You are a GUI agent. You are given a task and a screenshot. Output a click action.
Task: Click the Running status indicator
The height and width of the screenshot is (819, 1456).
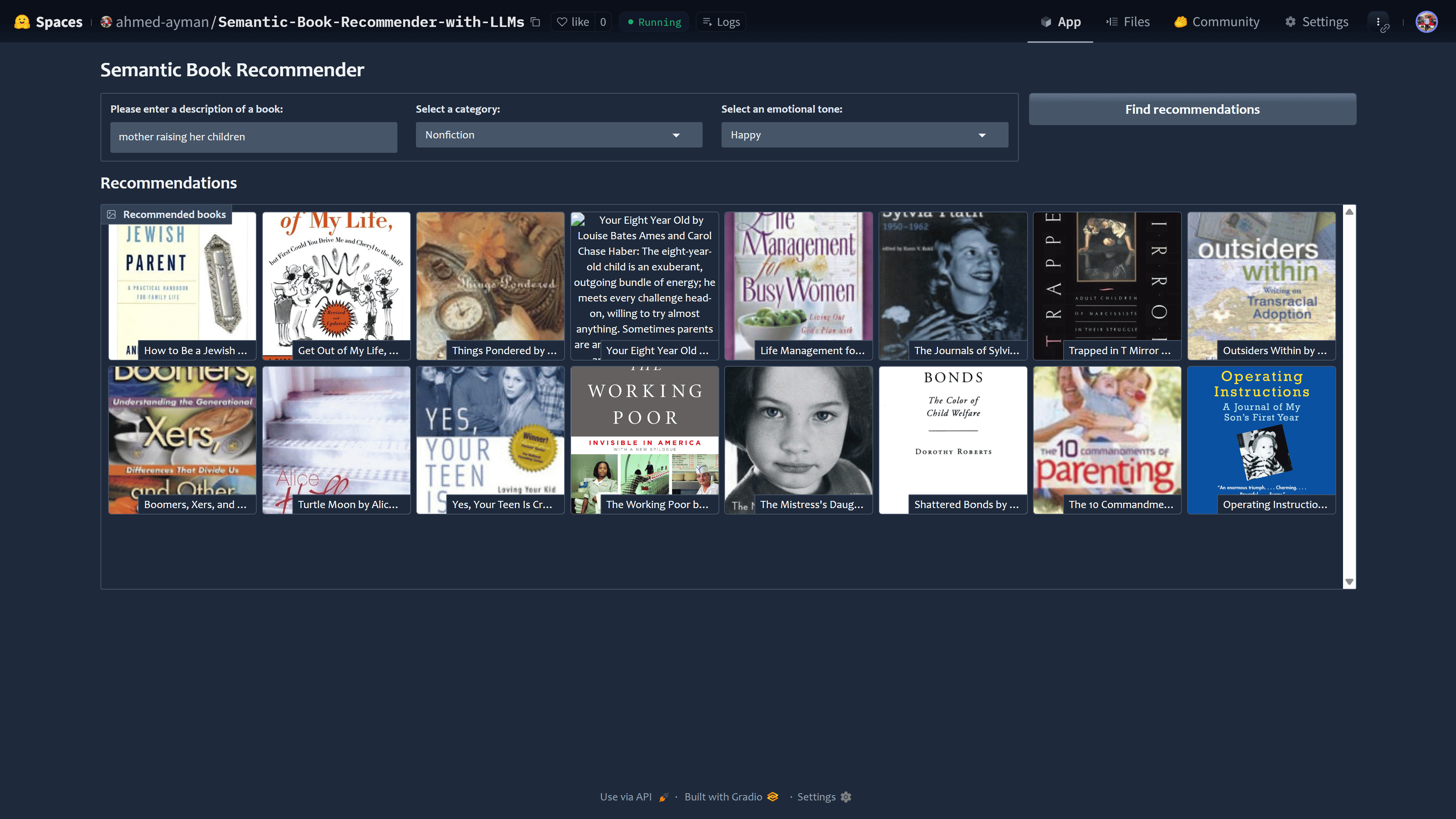pos(654,22)
